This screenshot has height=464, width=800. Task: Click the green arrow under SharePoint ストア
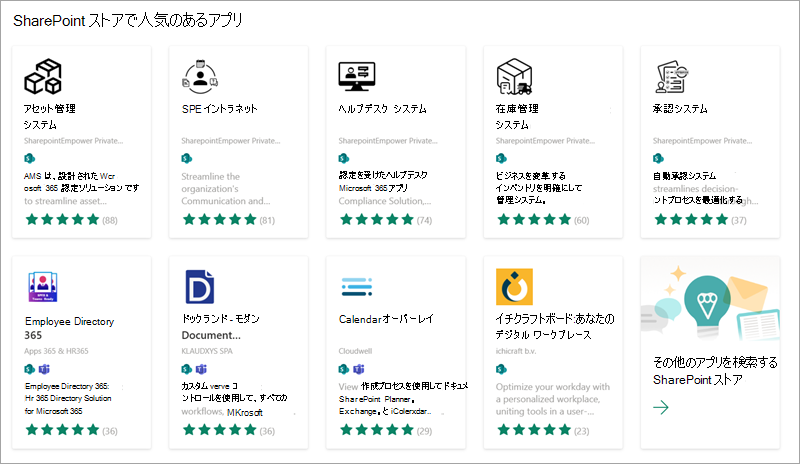coord(661,407)
